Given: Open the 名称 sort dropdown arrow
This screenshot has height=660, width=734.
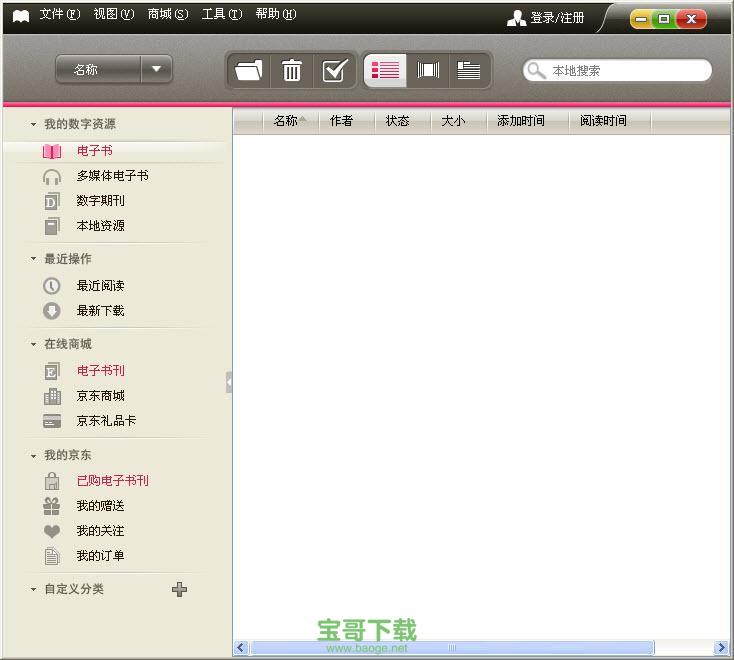Looking at the screenshot, I should [x=156, y=69].
